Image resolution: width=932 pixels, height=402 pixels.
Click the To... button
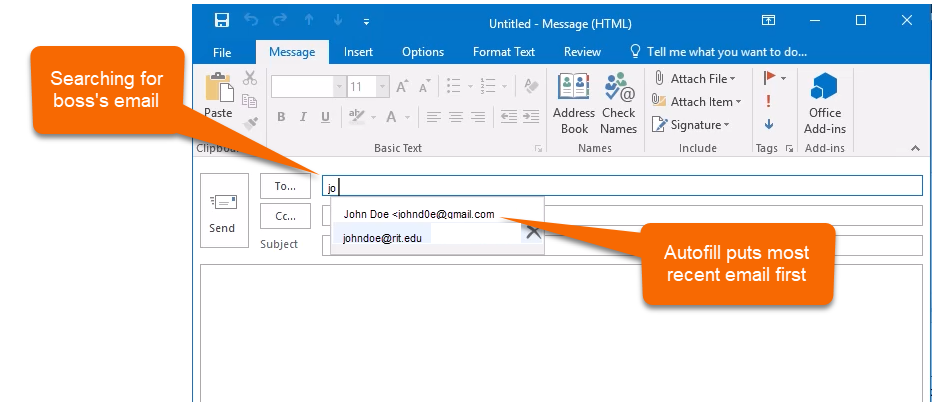[286, 186]
